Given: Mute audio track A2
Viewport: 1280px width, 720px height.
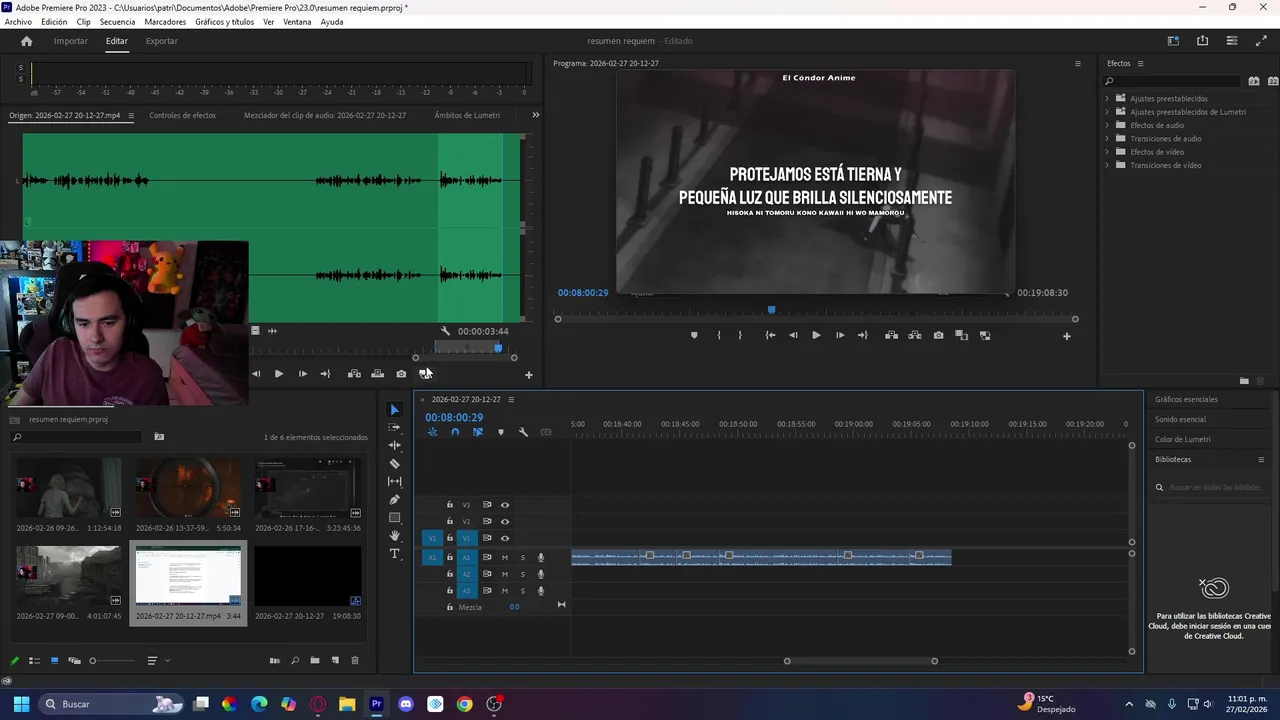Looking at the screenshot, I should tap(505, 574).
